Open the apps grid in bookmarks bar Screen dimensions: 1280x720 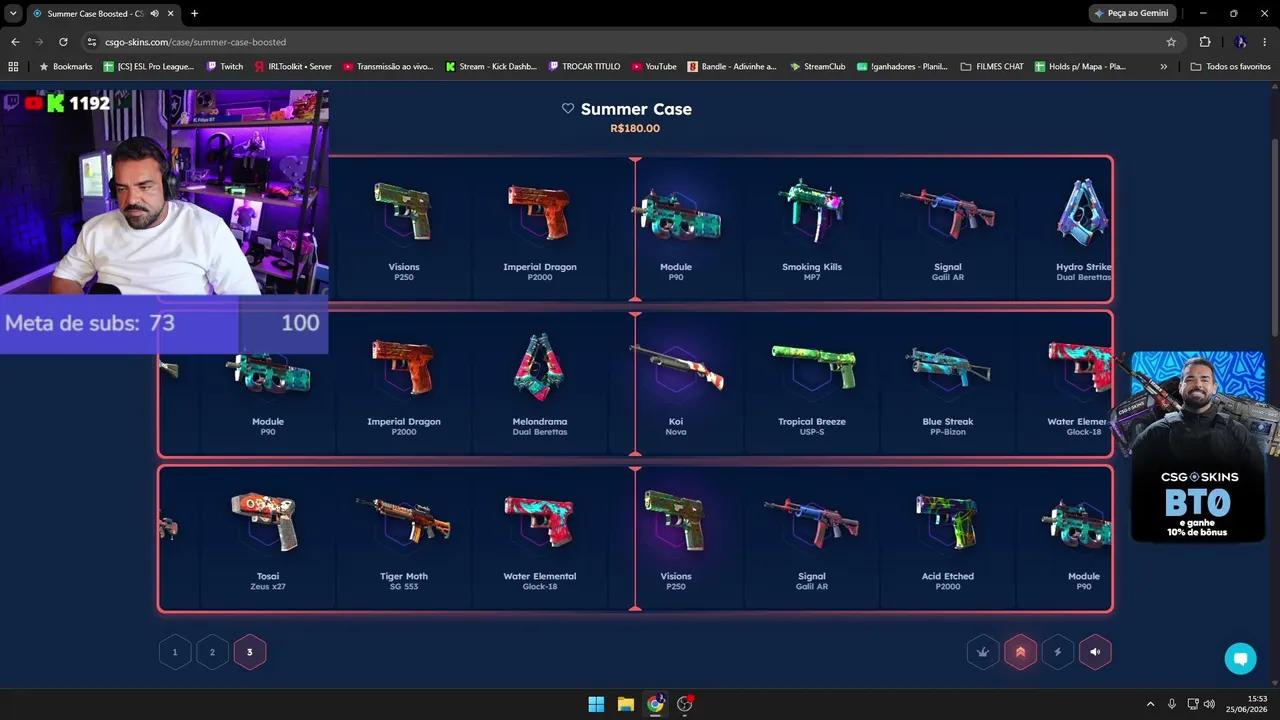point(13,66)
